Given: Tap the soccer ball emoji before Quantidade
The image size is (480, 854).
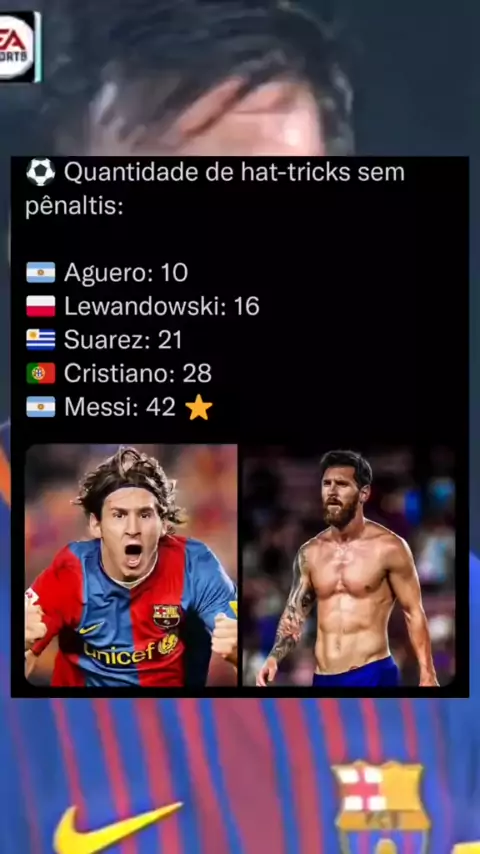Looking at the screenshot, I should click(x=41, y=173).
